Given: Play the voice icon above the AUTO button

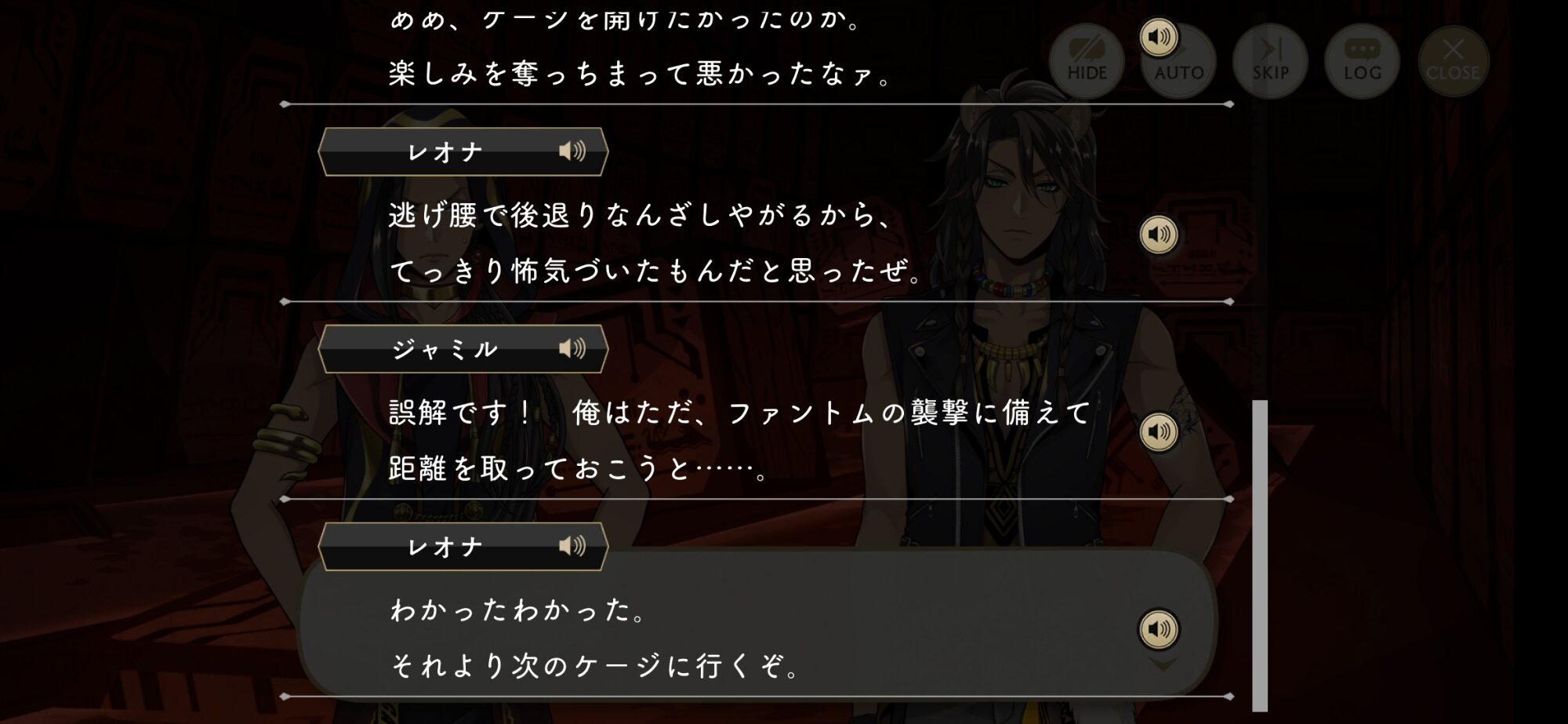Looking at the screenshot, I should (x=1159, y=37).
